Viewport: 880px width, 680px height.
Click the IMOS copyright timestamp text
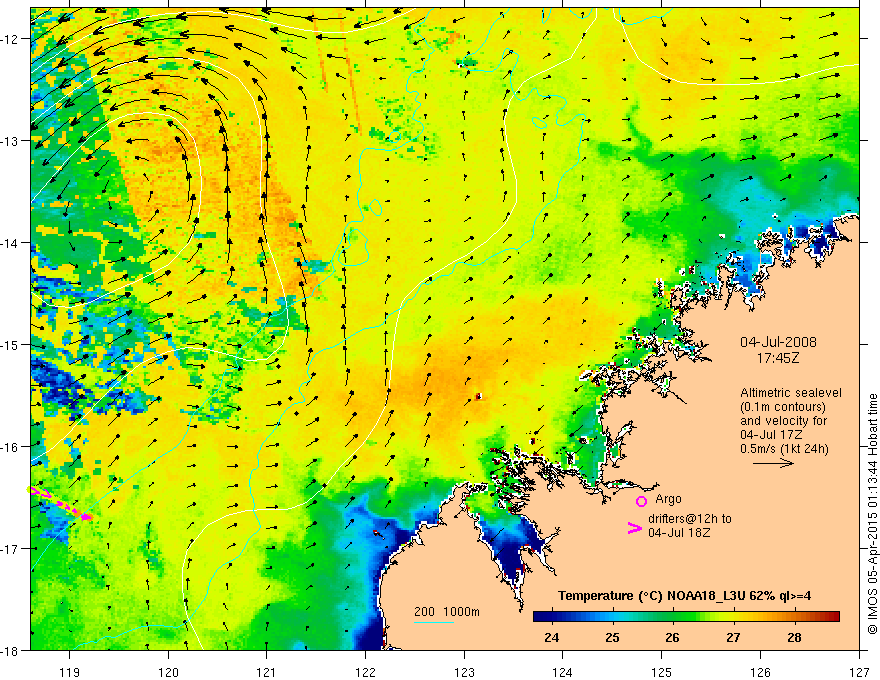[x=872, y=514]
